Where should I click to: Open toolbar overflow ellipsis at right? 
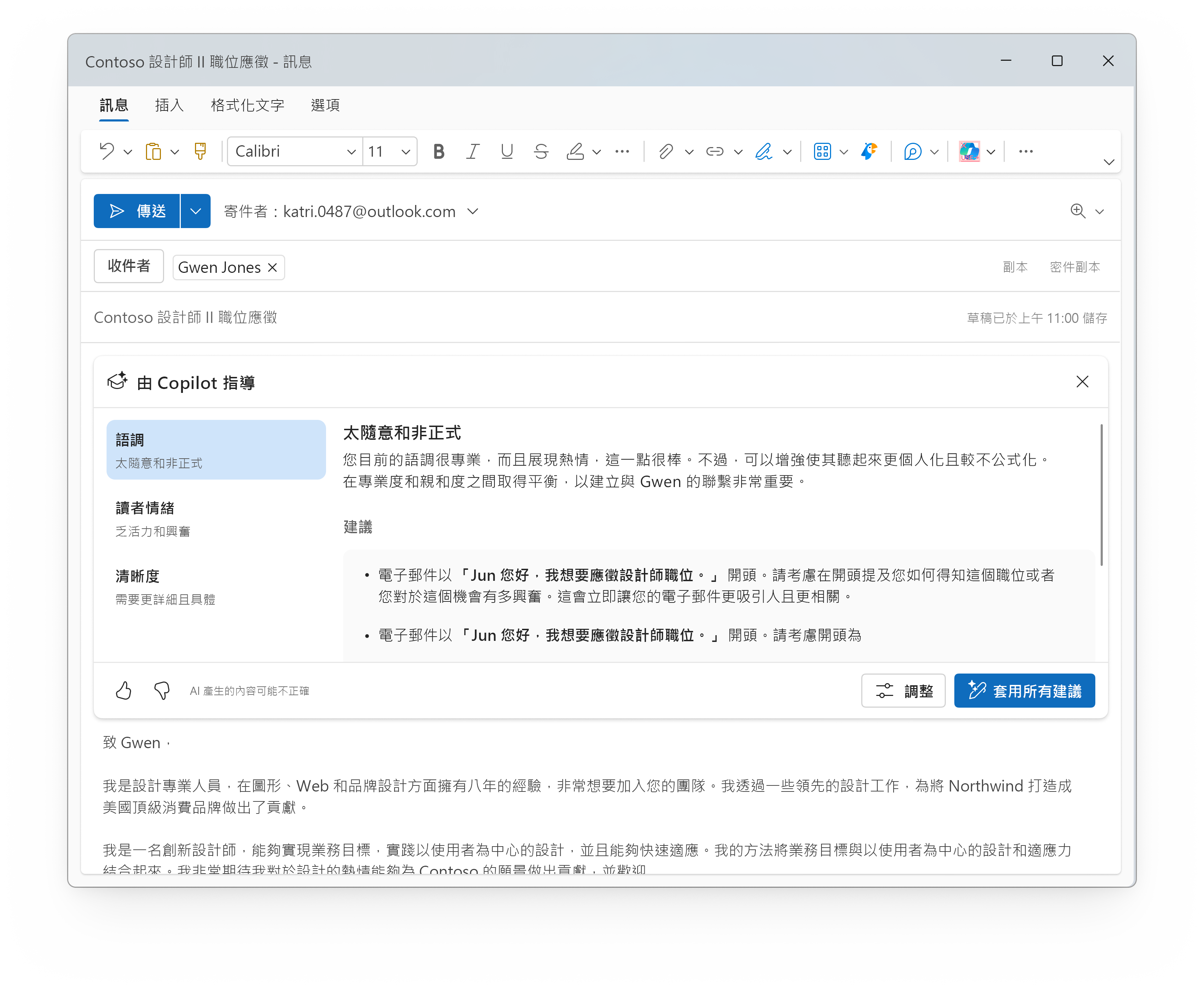coord(1026,152)
